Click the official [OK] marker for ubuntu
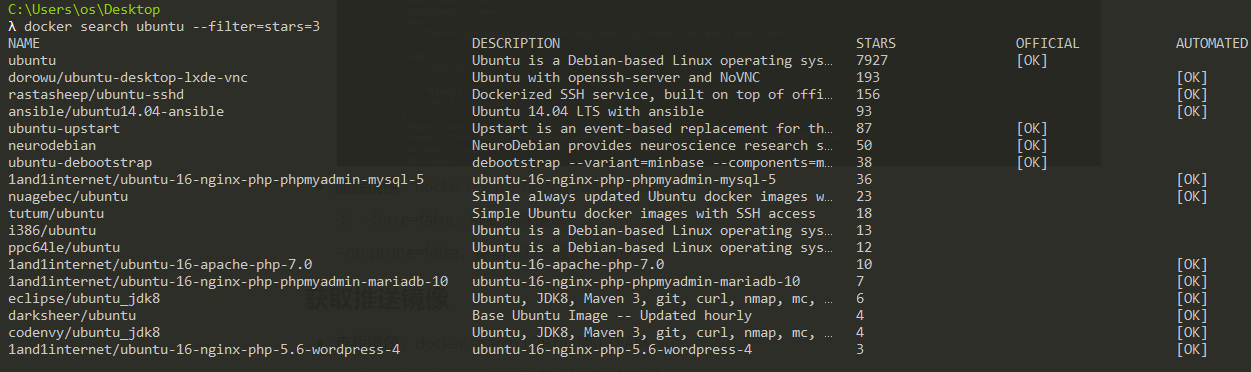Screen dimensions: 1251x372 click(x=1032, y=60)
